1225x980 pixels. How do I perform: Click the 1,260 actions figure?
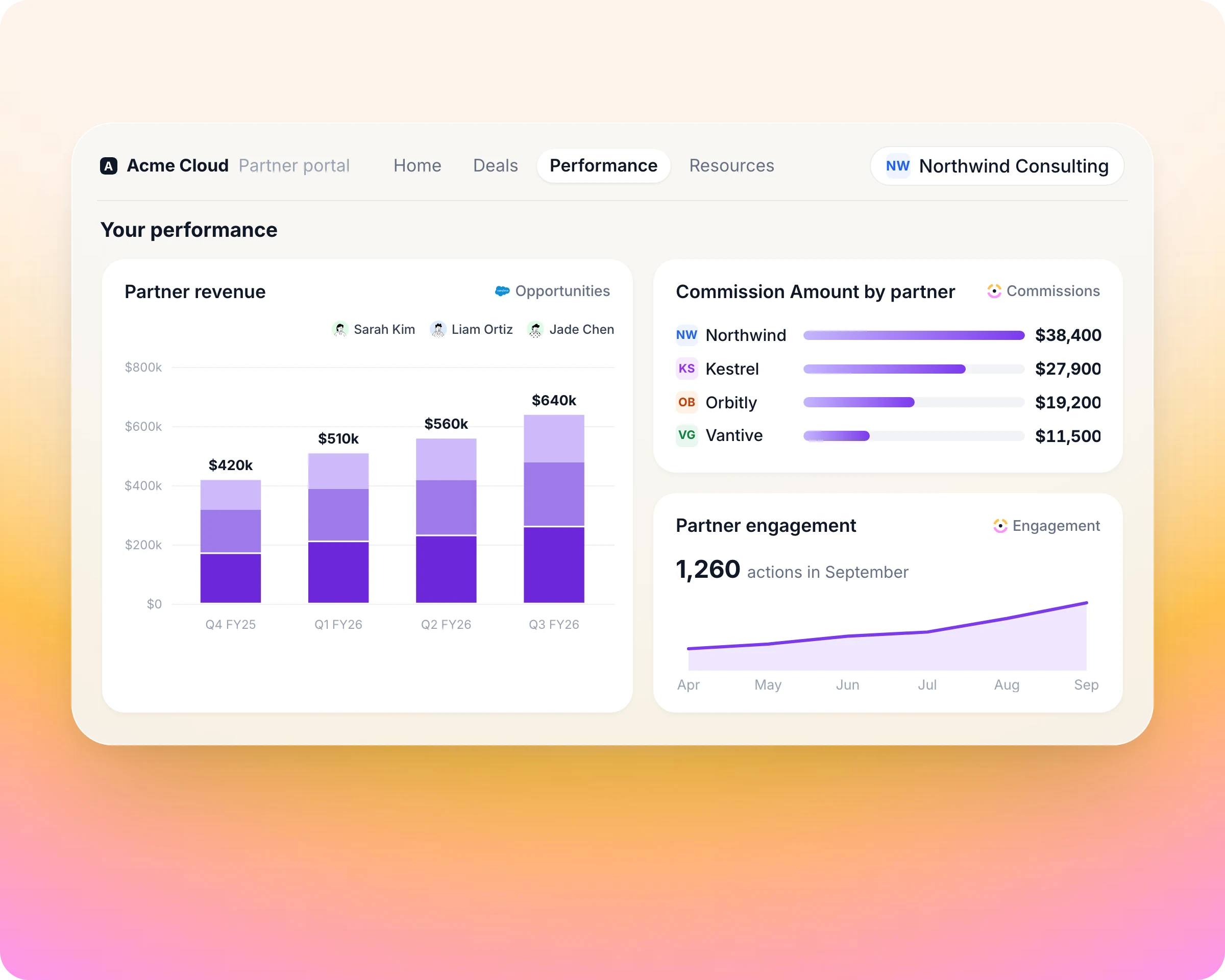pos(708,569)
